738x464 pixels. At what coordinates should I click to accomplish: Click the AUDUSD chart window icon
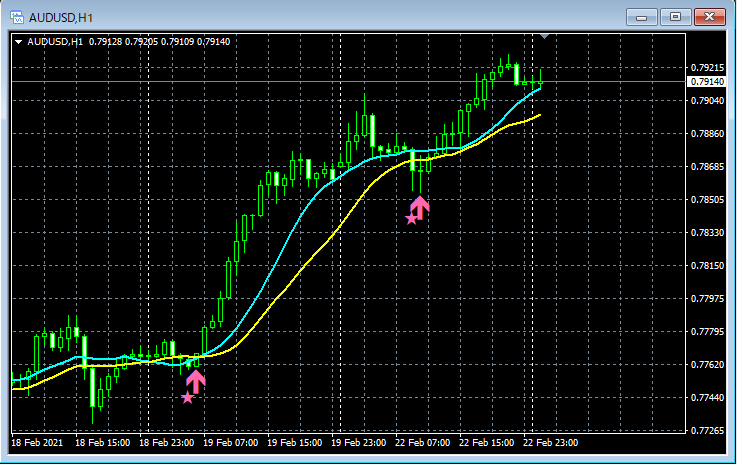pyautogui.click(x=17, y=17)
